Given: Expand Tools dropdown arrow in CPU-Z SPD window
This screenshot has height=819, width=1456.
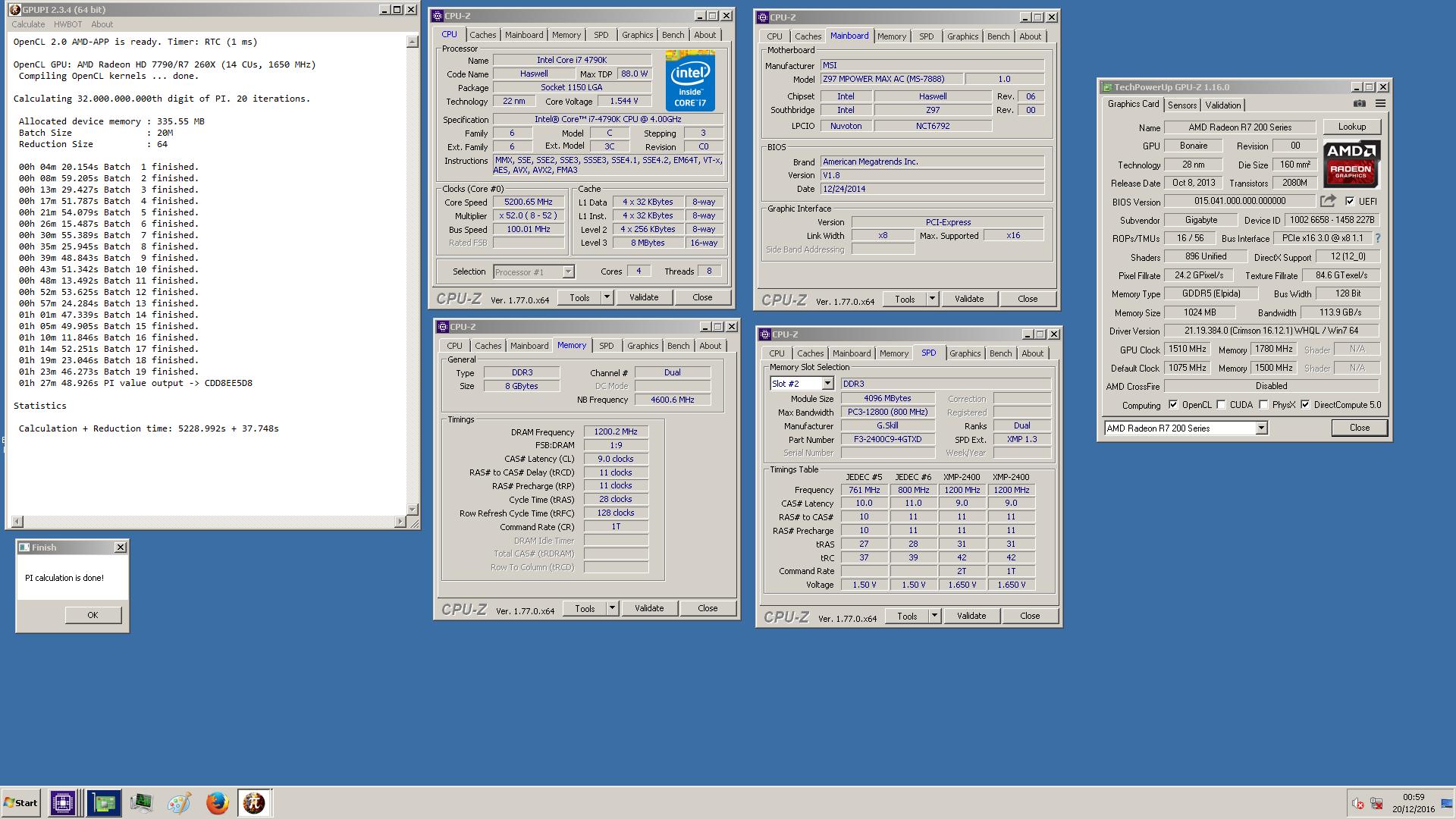Looking at the screenshot, I should tap(934, 616).
